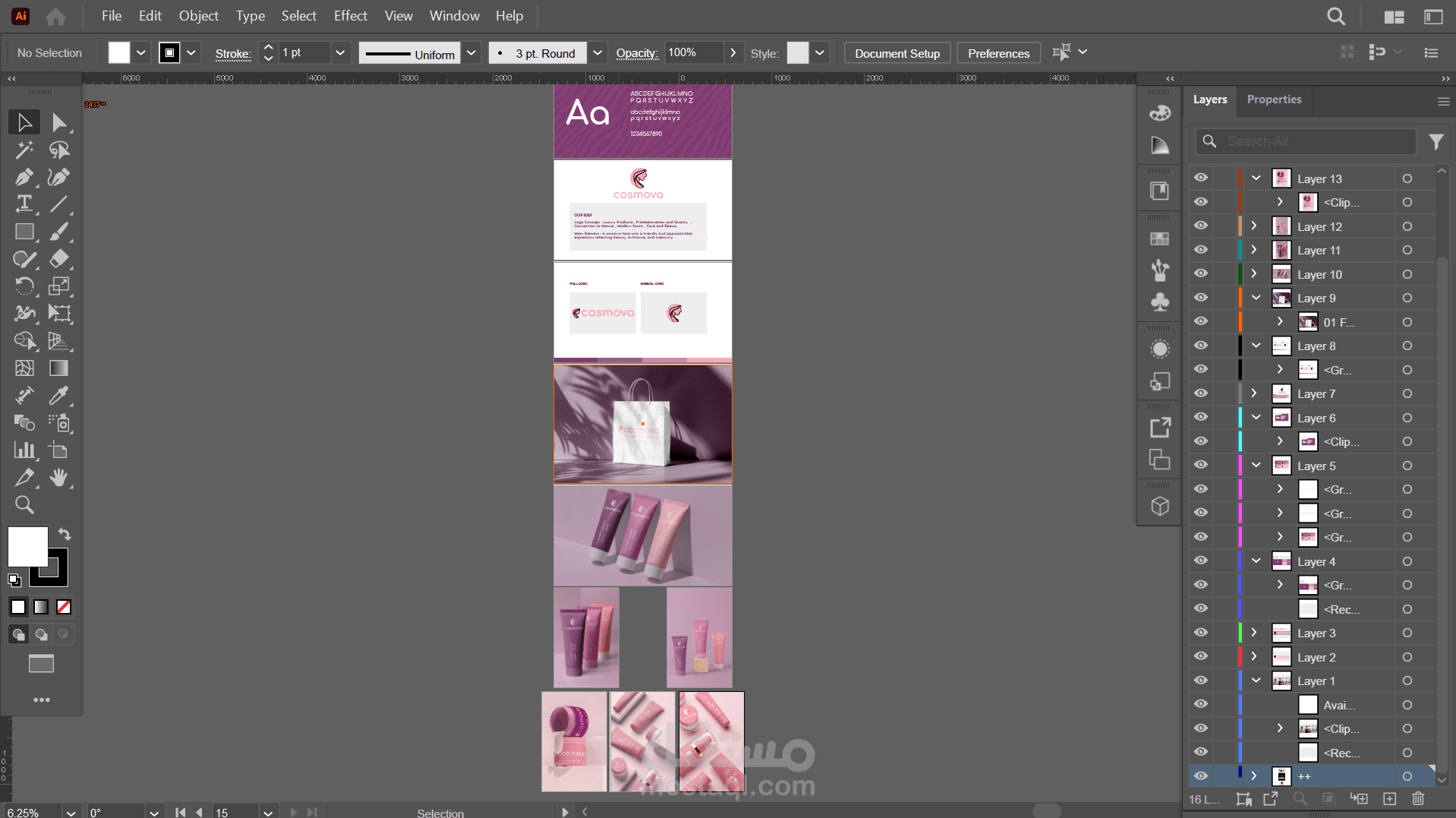Open the Layers filter funnel

coord(1436,141)
